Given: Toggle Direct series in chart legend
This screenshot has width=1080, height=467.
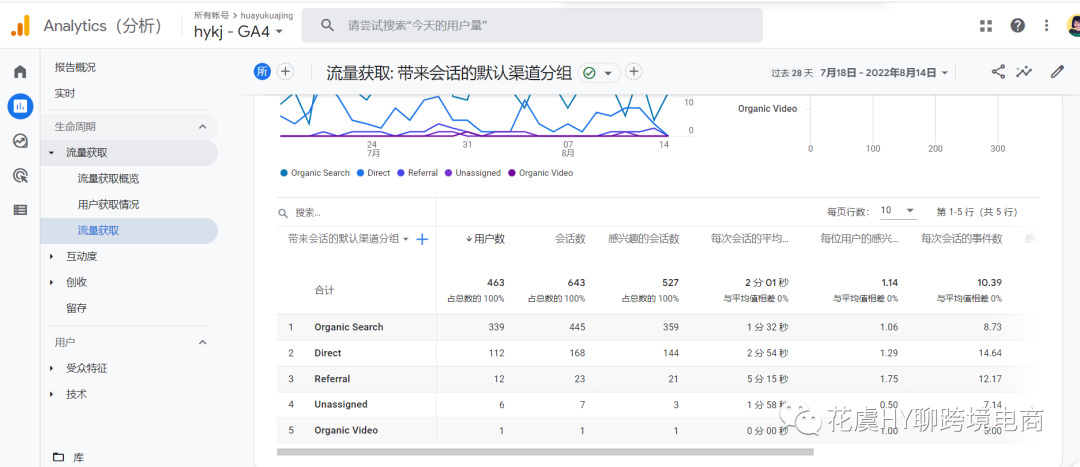Looking at the screenshot, I should (373, 173).
